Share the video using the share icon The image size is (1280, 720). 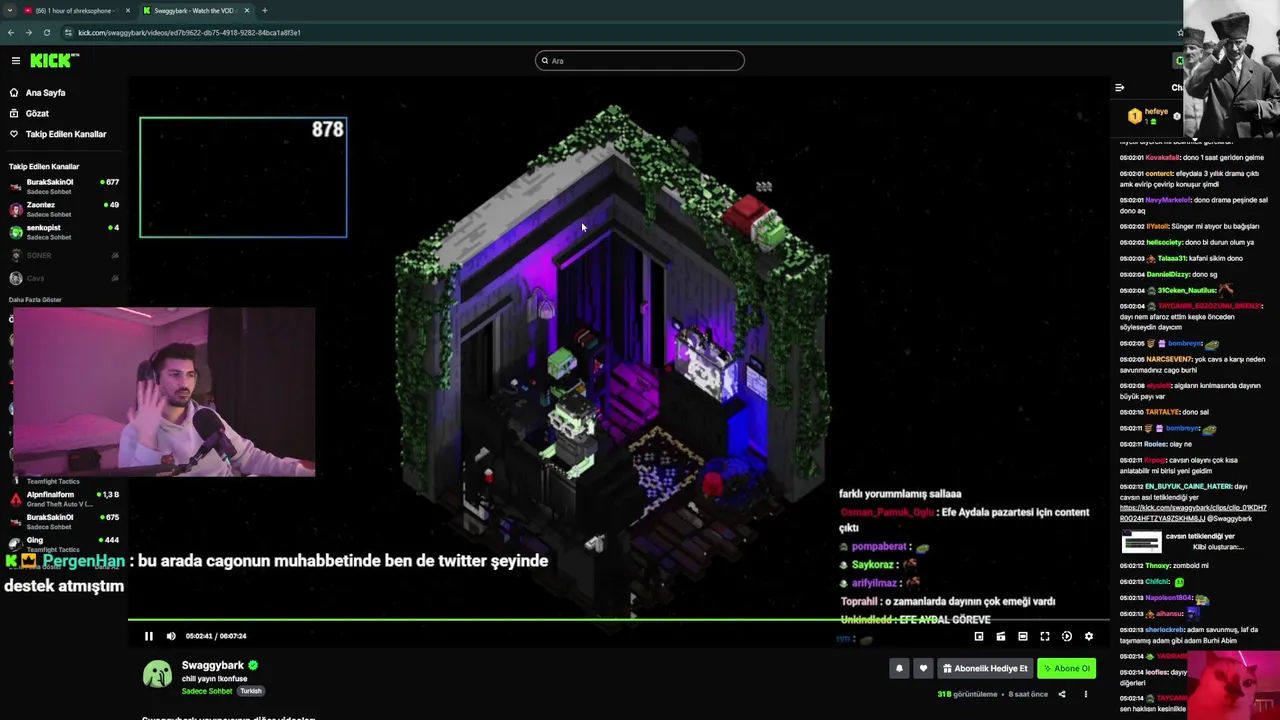tap(1062, 694)
